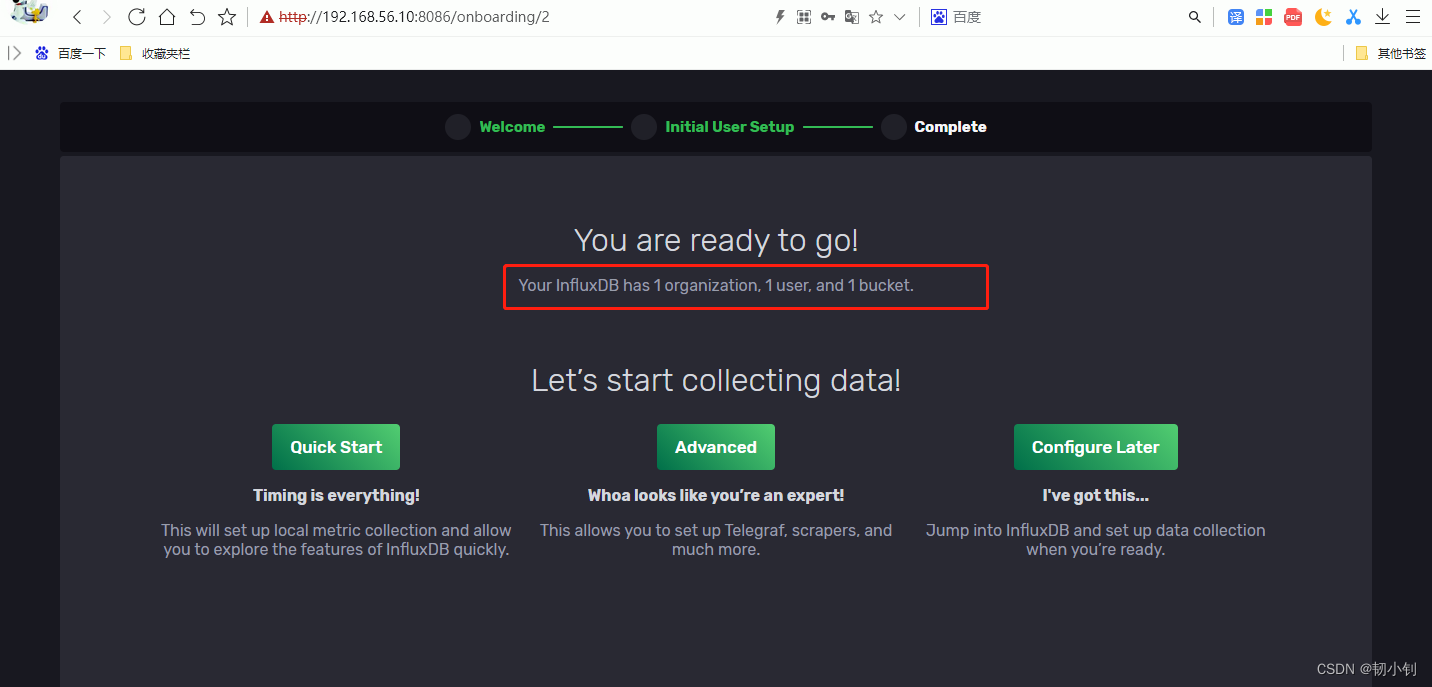Open the browser hamburger menu
The image size is (1432, 687).
(1412, 17)
